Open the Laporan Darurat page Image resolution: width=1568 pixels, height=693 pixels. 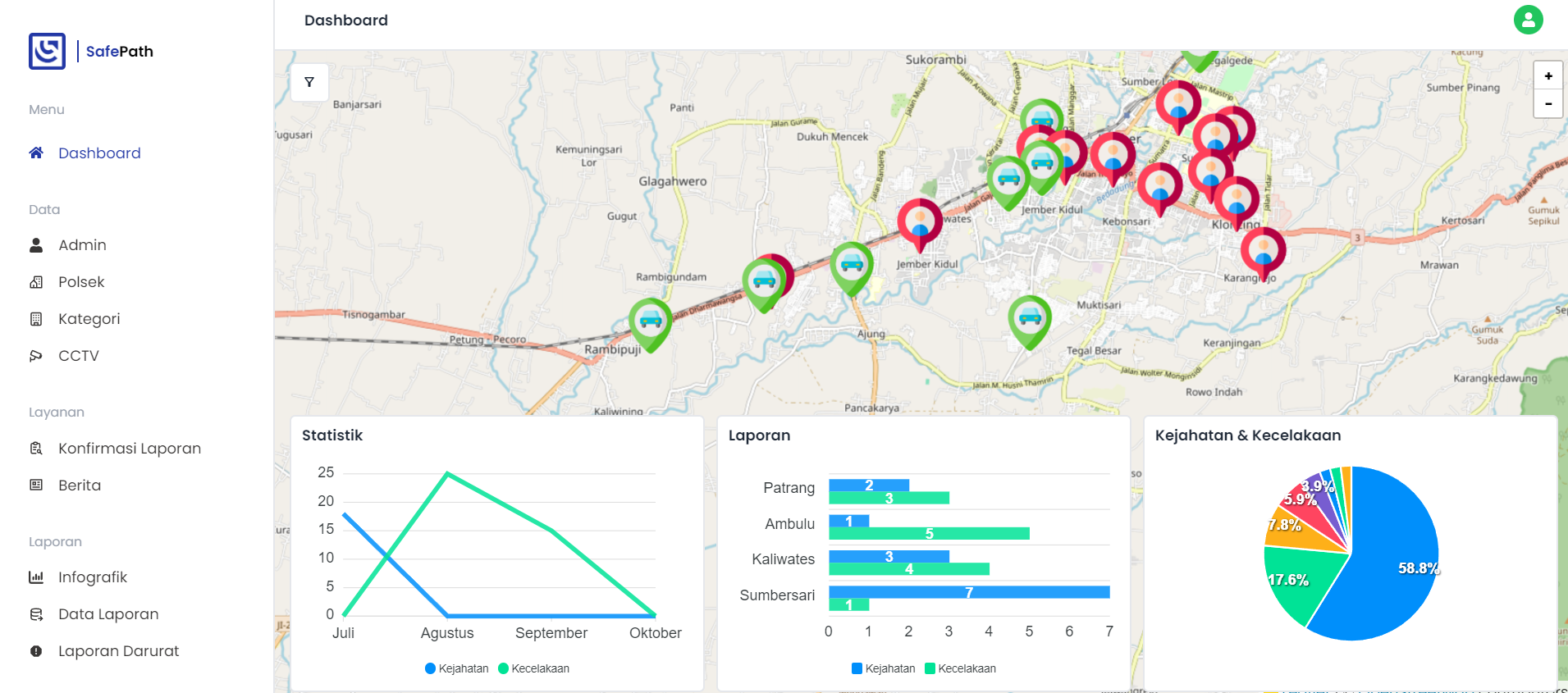tap(118, 651)
